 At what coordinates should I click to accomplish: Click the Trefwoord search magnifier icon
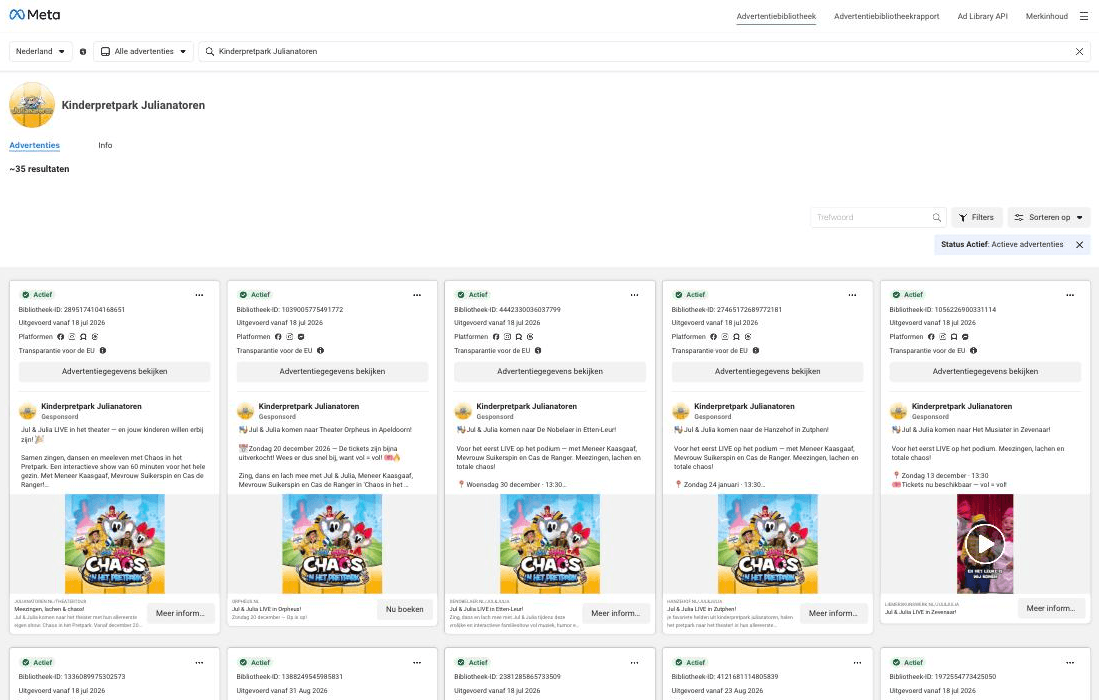pos(937,217)
